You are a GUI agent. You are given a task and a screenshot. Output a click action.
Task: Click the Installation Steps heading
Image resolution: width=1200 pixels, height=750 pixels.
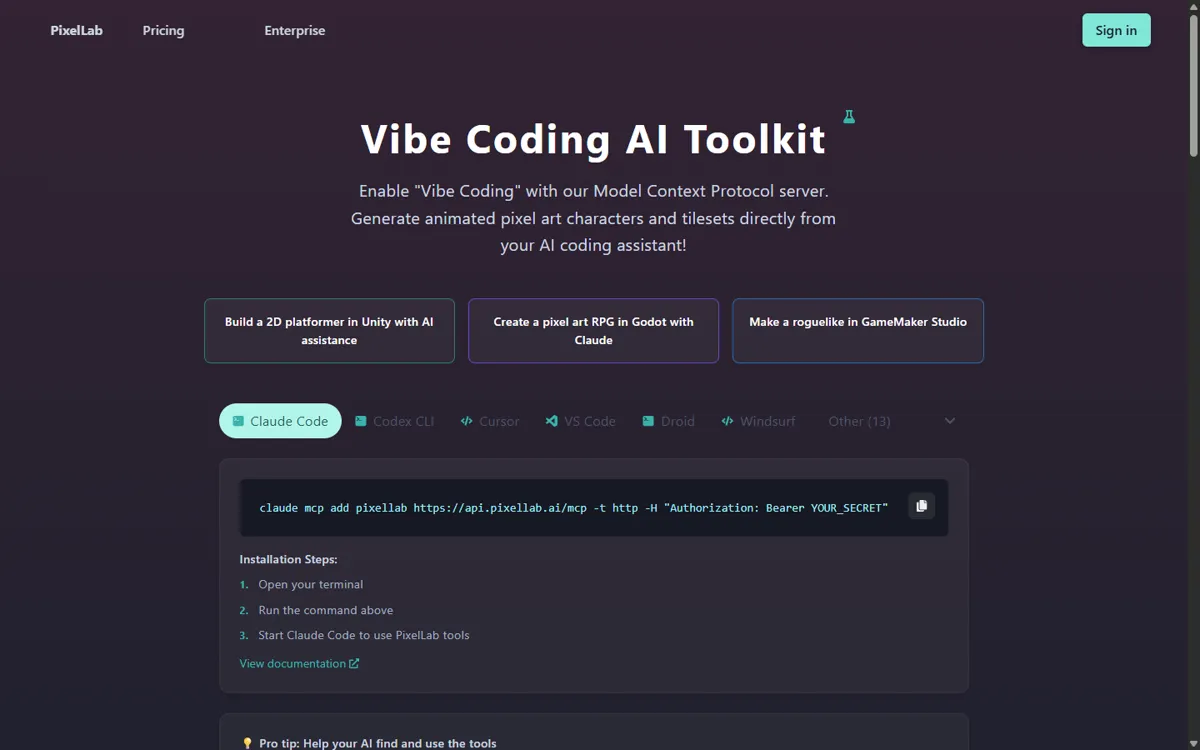(288, 559)
